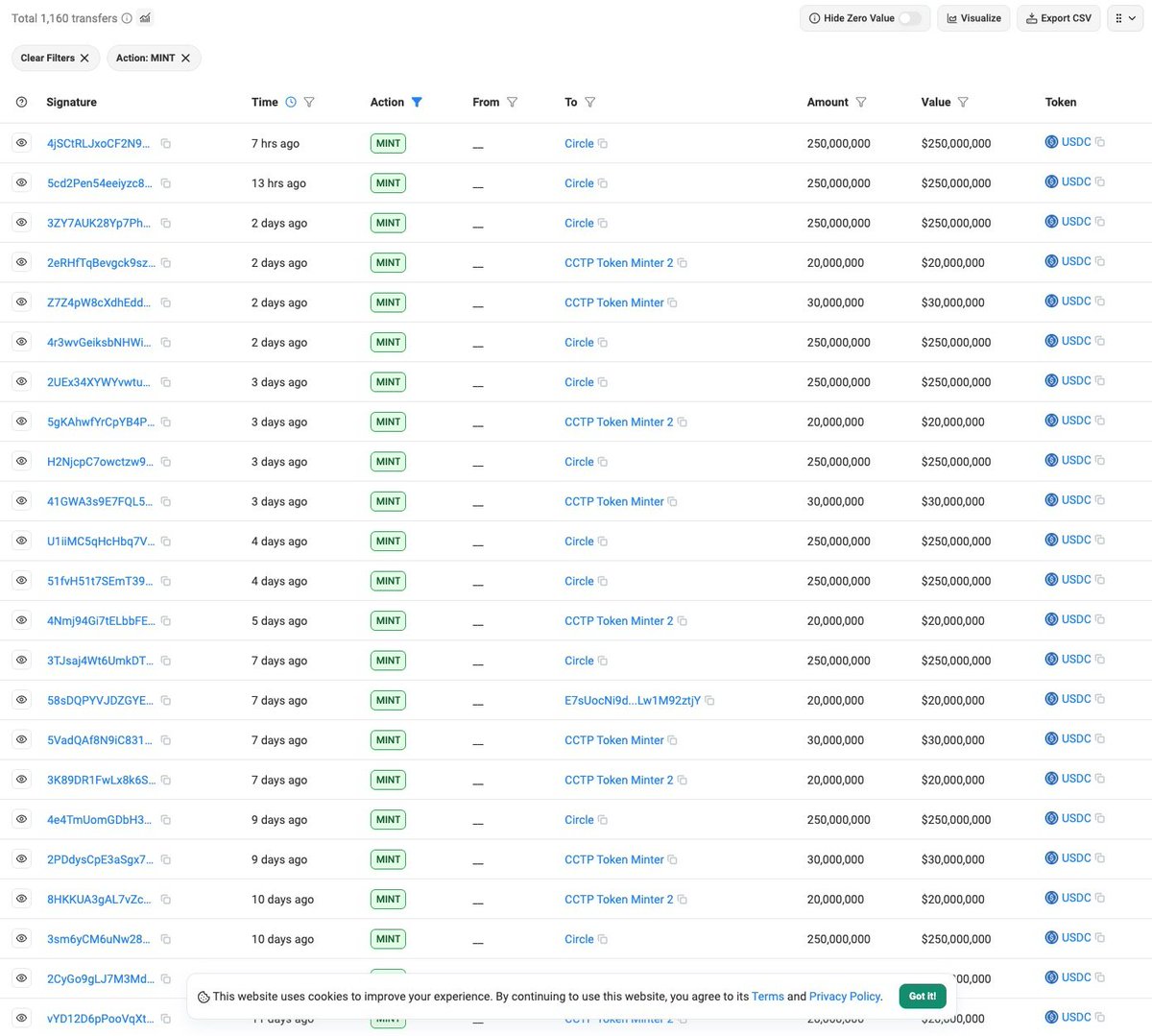This screenshot has width=1152, height=1036.
Task: Click Clear Filters chip
Action: click(55, 59)
